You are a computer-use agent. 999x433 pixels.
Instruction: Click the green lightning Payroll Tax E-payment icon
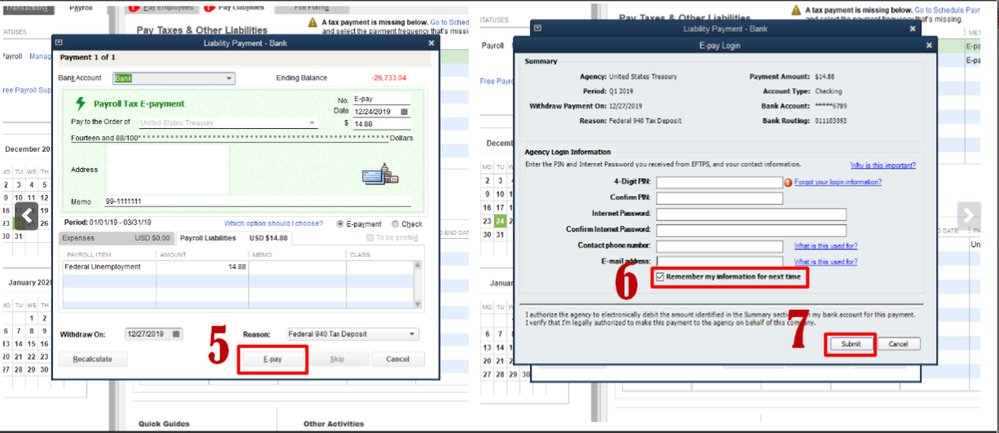[80, 104]
